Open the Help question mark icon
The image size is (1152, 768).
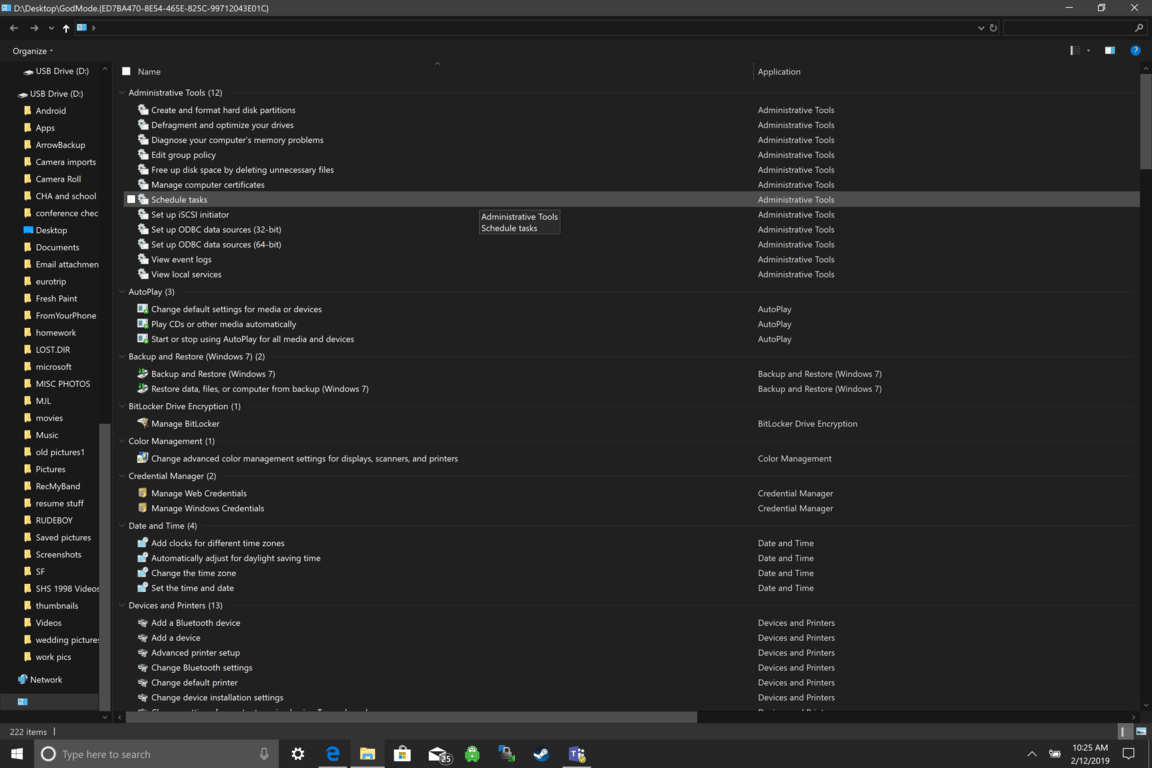[1135, 51]
